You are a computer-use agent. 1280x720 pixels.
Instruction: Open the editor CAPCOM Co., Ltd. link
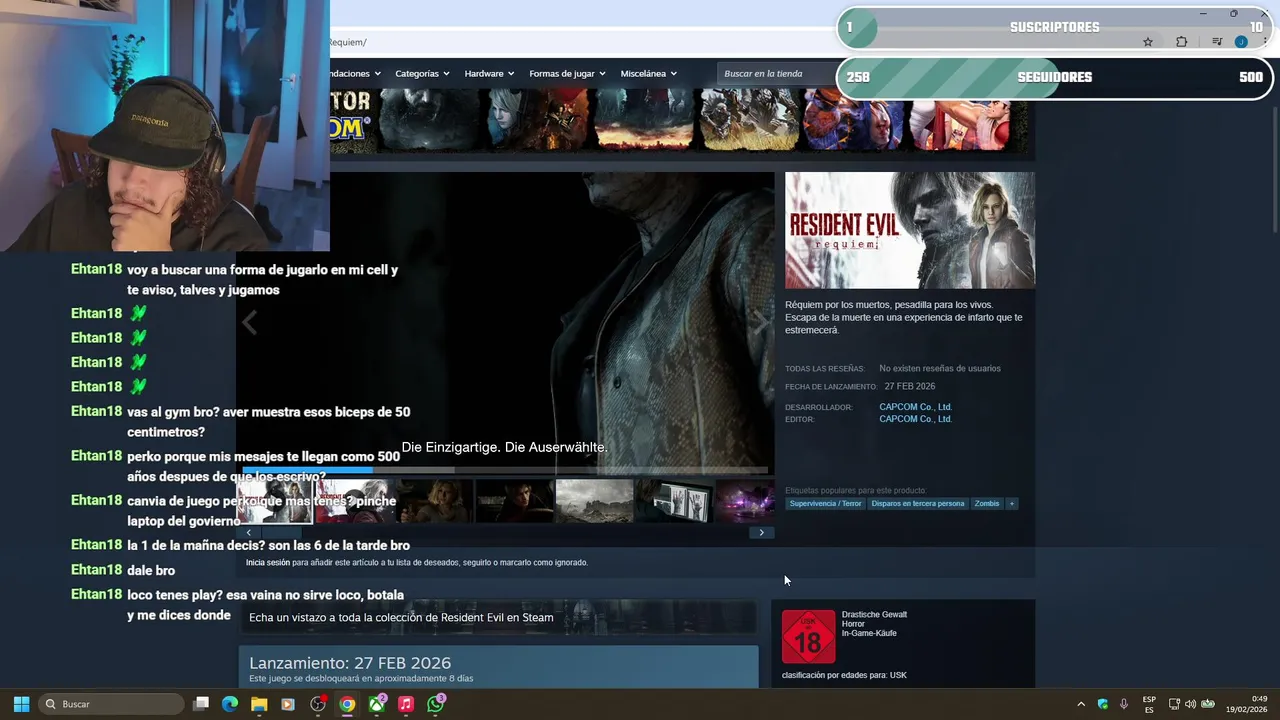coord(915,419)
